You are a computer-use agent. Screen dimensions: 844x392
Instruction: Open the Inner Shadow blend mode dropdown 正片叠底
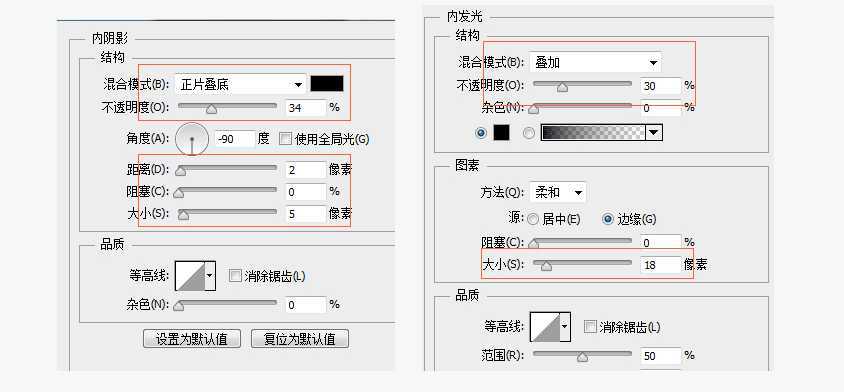coord(241,84)
